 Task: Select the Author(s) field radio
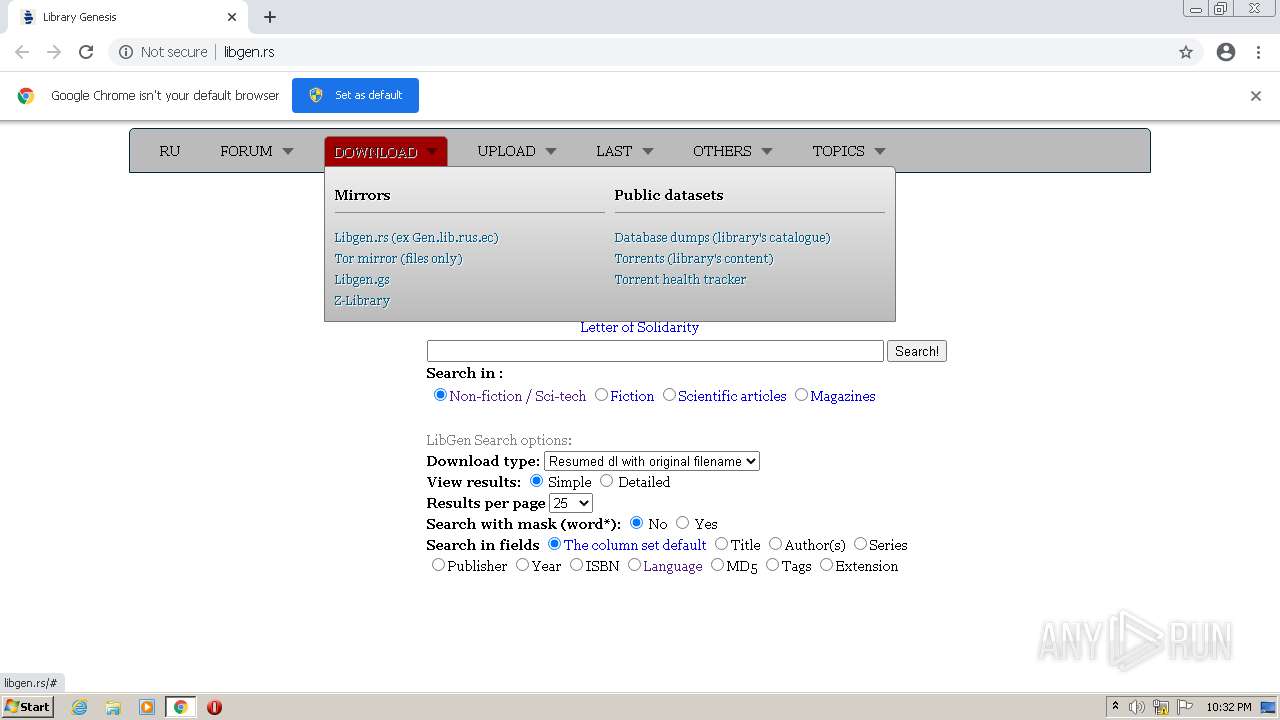click(x=775, y=544)
